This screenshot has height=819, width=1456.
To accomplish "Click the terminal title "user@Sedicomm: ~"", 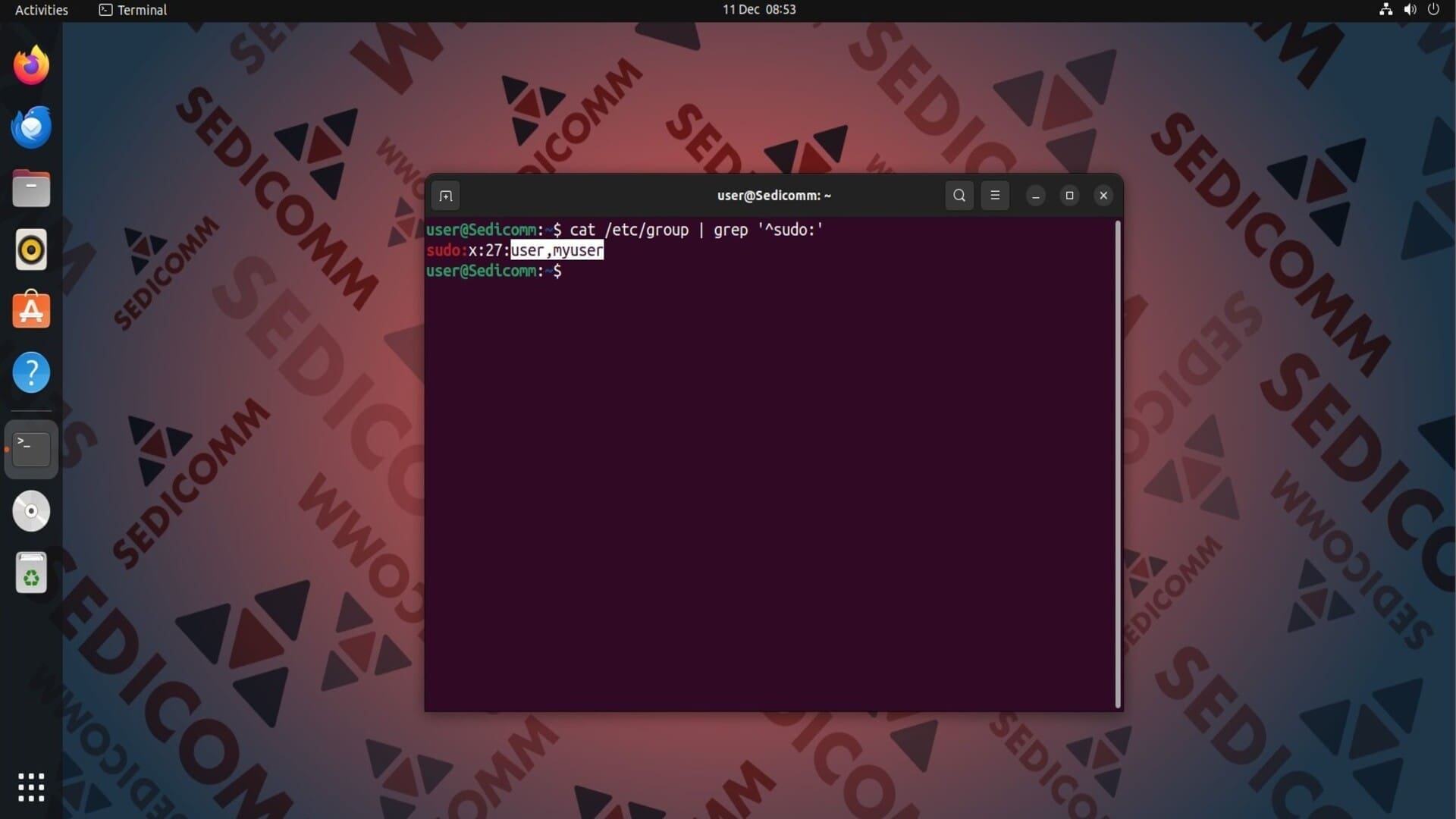I will point(774,196).
